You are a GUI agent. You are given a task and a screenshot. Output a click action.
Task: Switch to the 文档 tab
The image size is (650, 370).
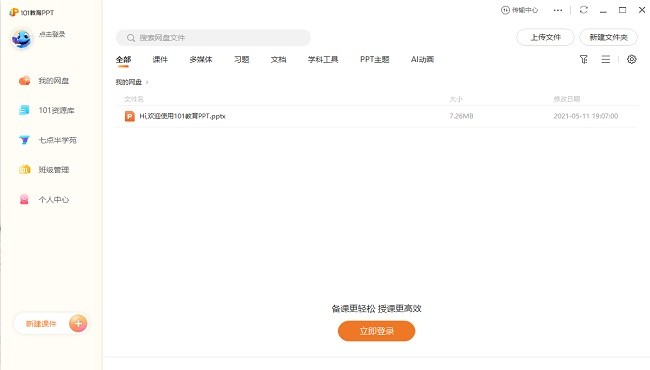point(278,60)
